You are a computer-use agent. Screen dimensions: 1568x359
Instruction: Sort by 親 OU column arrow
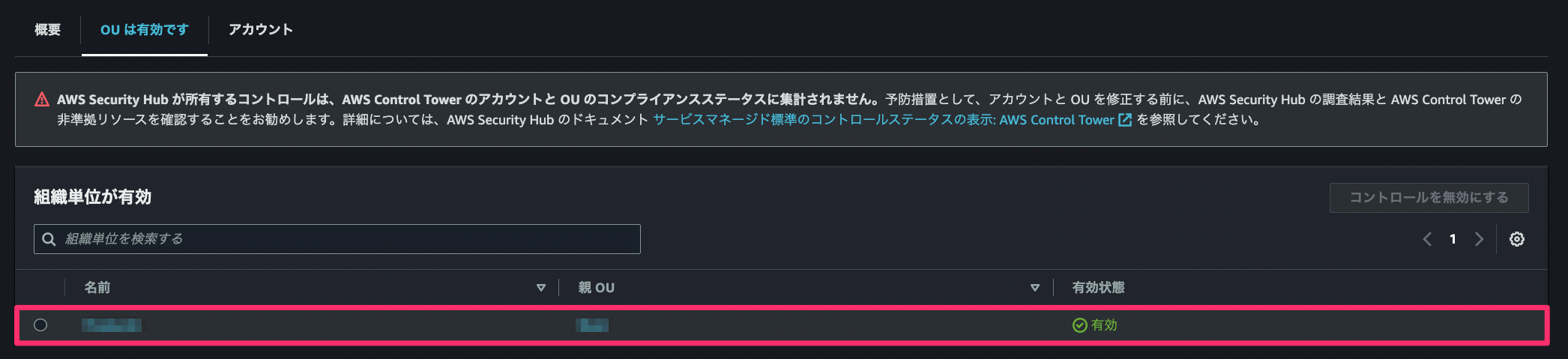[1035, 288]
